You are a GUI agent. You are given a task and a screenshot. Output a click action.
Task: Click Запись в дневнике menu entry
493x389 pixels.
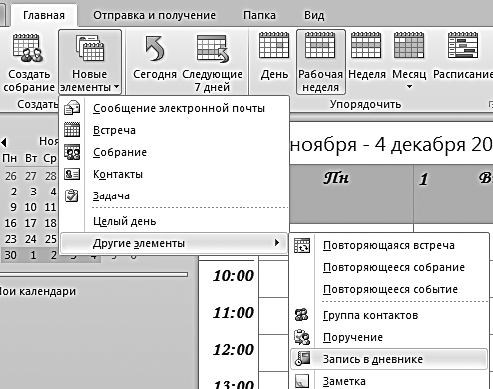[389, 359]
